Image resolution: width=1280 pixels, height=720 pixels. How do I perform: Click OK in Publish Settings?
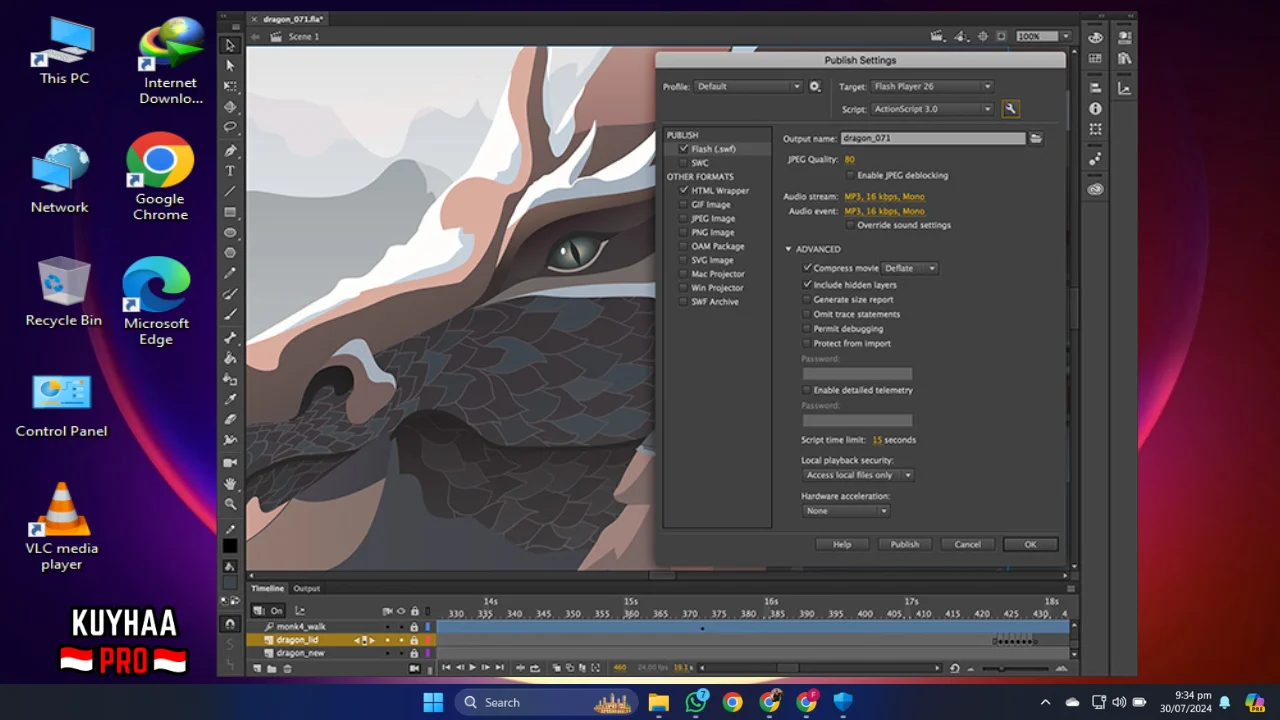click(1030, 544)
